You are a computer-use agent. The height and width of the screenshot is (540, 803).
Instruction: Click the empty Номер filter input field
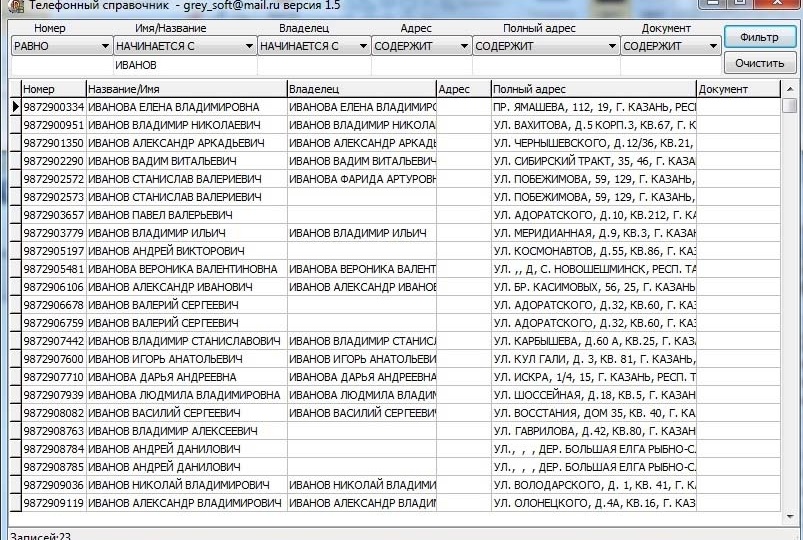coord(62,65)
